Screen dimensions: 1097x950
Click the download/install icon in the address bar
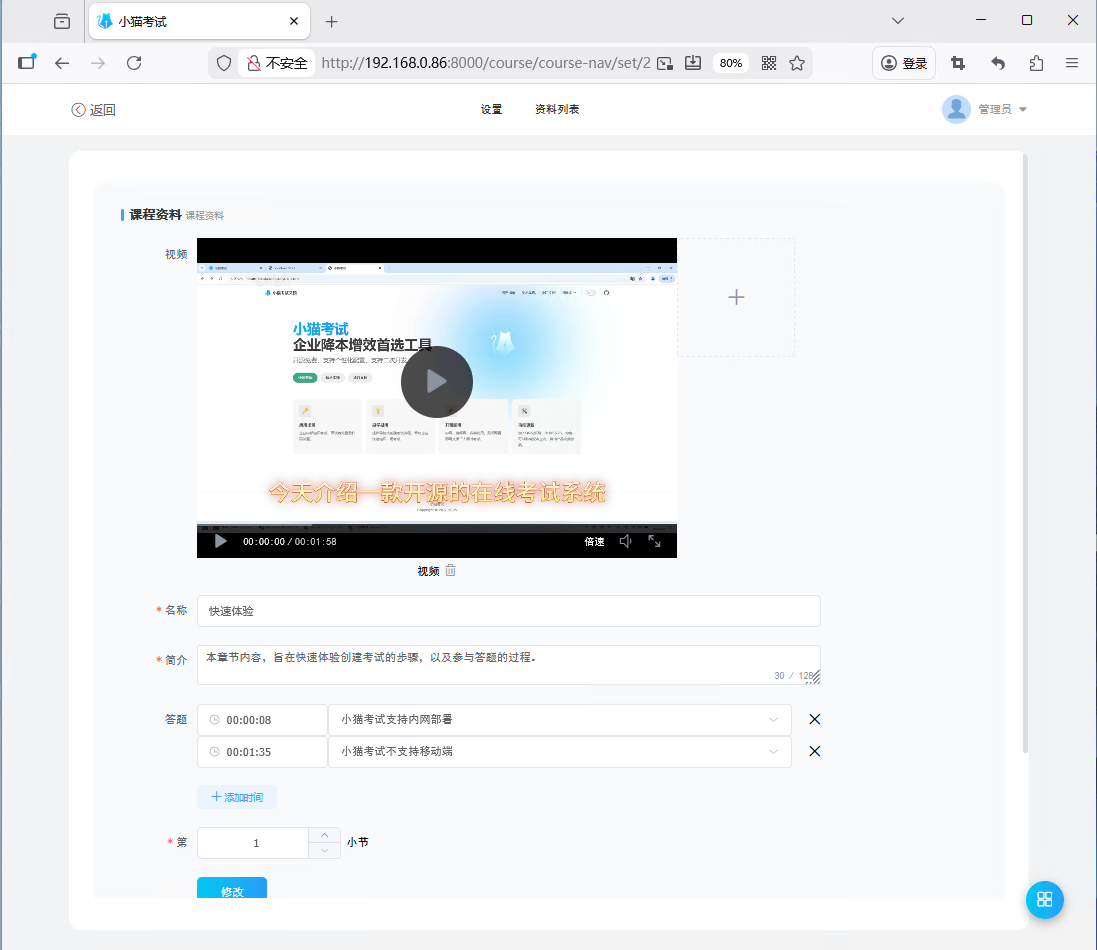[693, 63]
